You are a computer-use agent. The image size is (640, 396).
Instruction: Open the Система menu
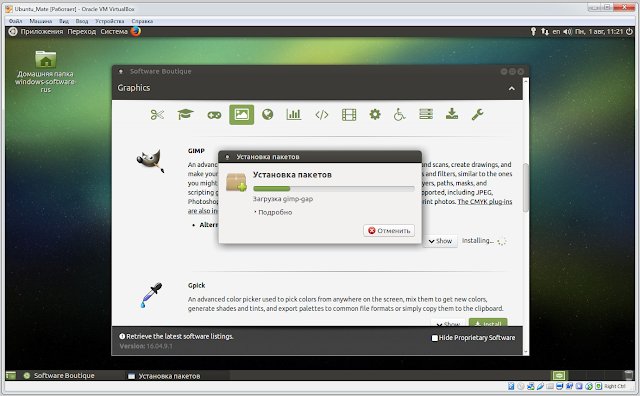[114, 31]
